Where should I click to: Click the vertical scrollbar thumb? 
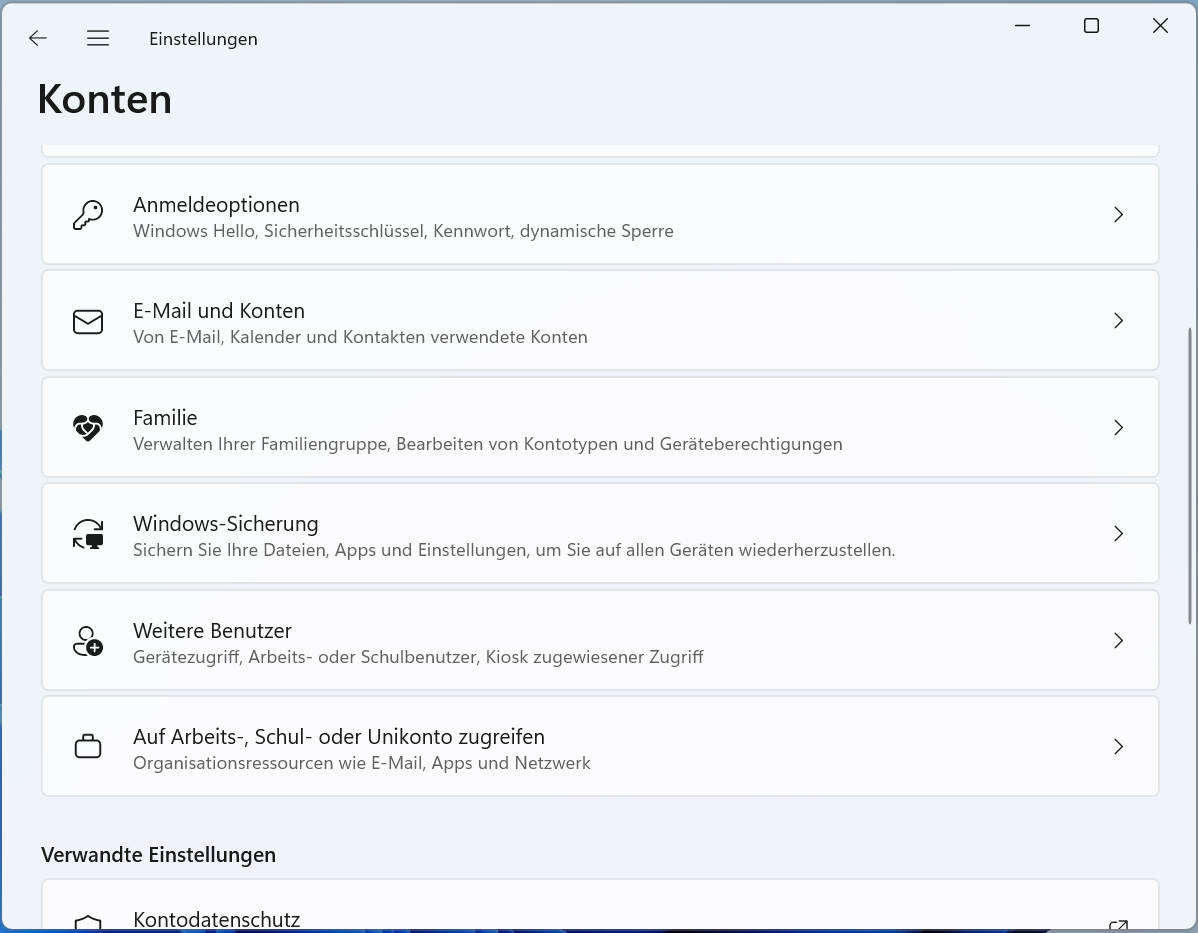tap(1190, 476)
